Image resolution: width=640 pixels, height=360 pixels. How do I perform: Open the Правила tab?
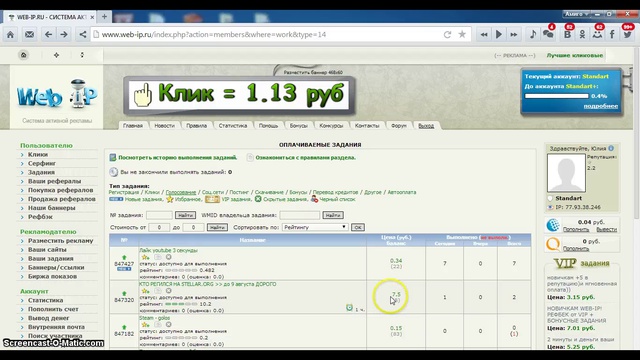[196, 126]
